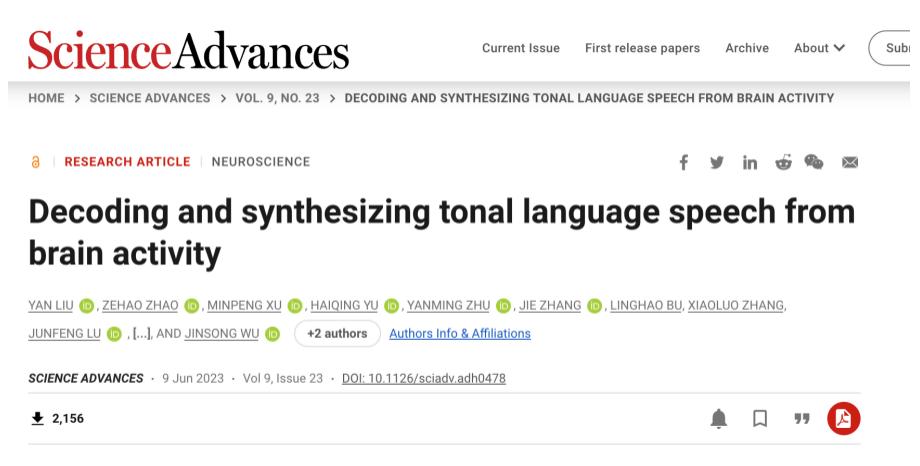The image size is (920, 466).
Task: Open author XIAOLUO ZHANG link
Action: pos(736,306)
